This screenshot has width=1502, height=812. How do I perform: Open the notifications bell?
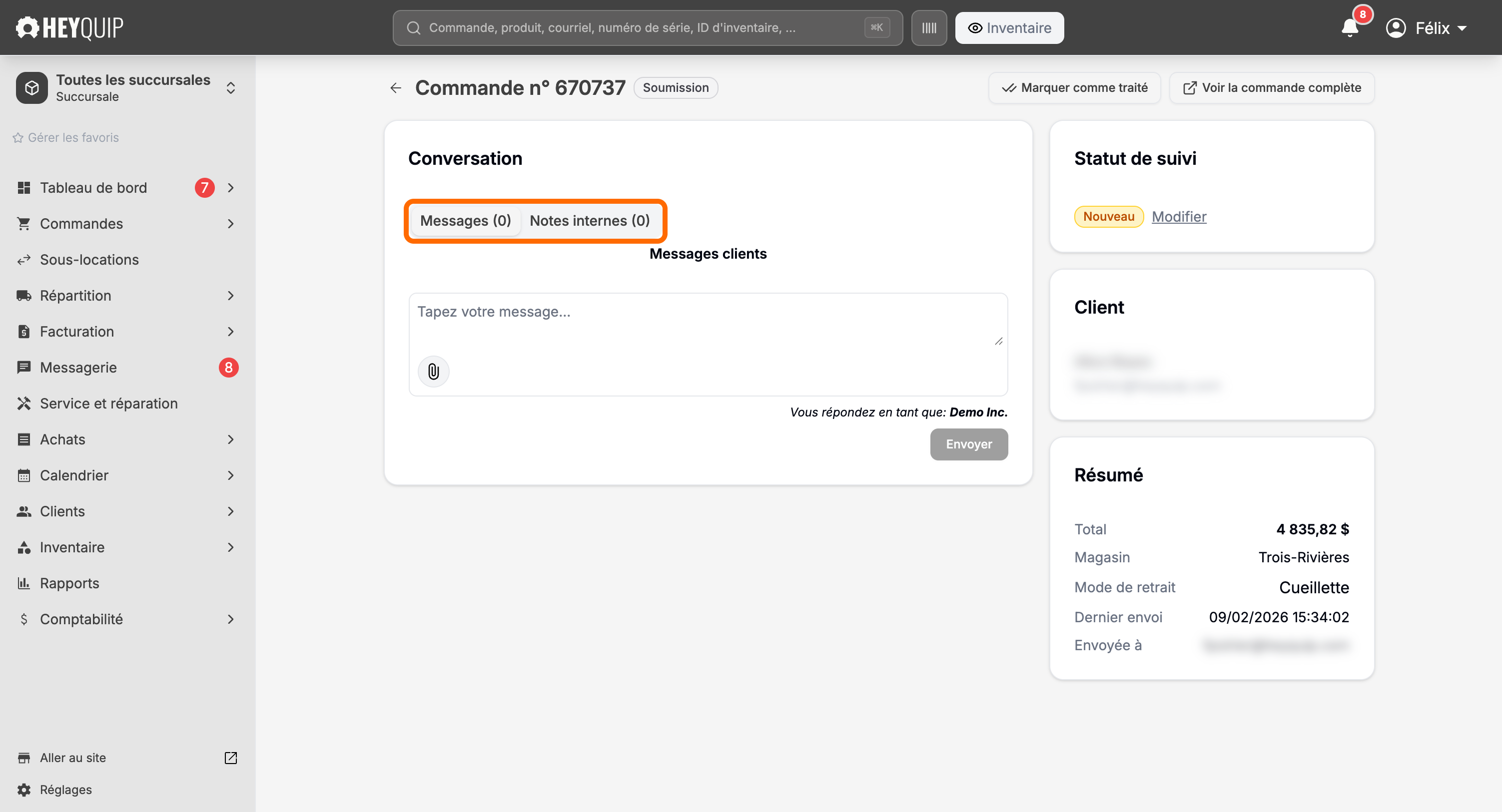1350,28
